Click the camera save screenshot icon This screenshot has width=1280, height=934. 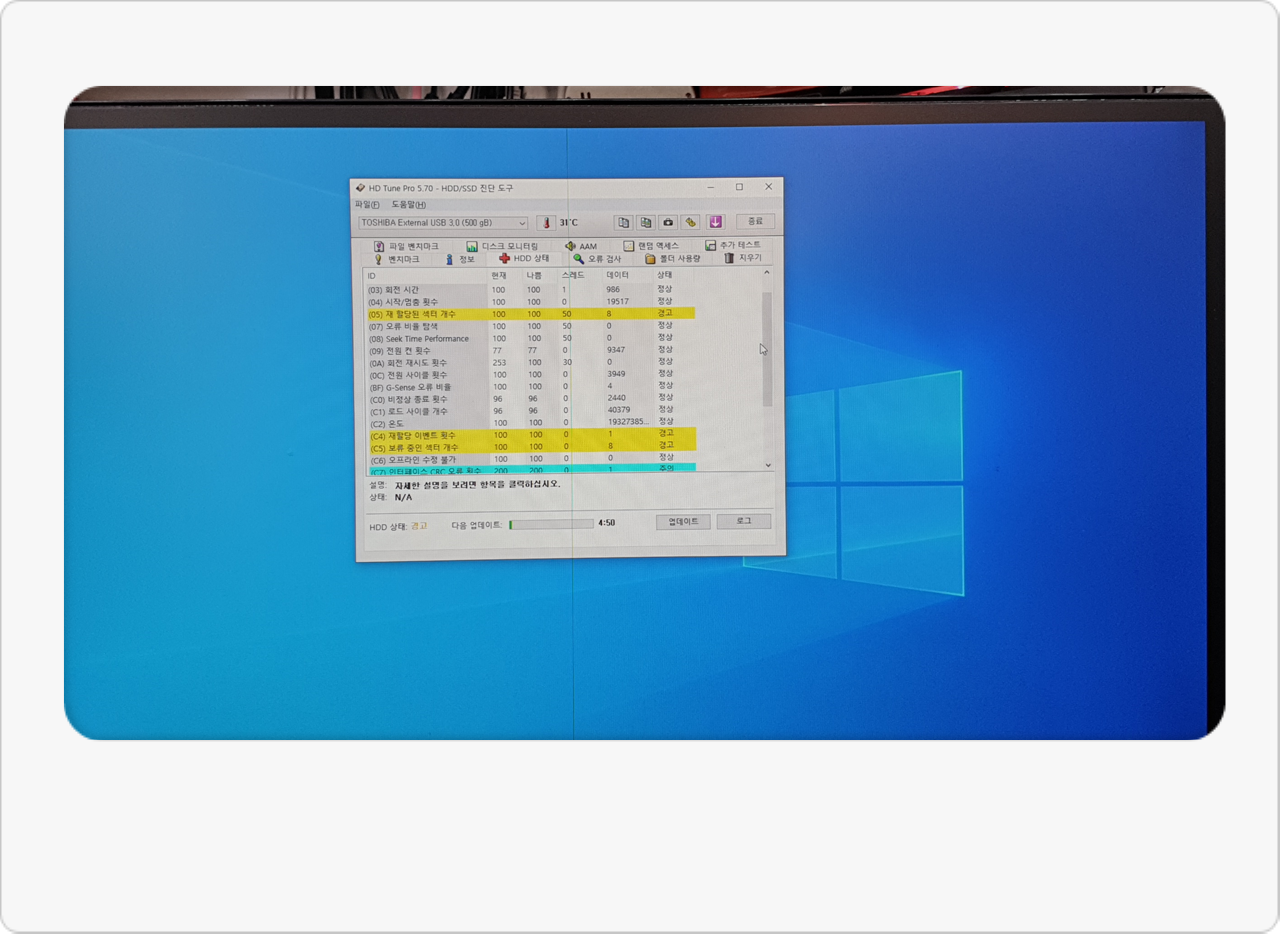(669, 222)
